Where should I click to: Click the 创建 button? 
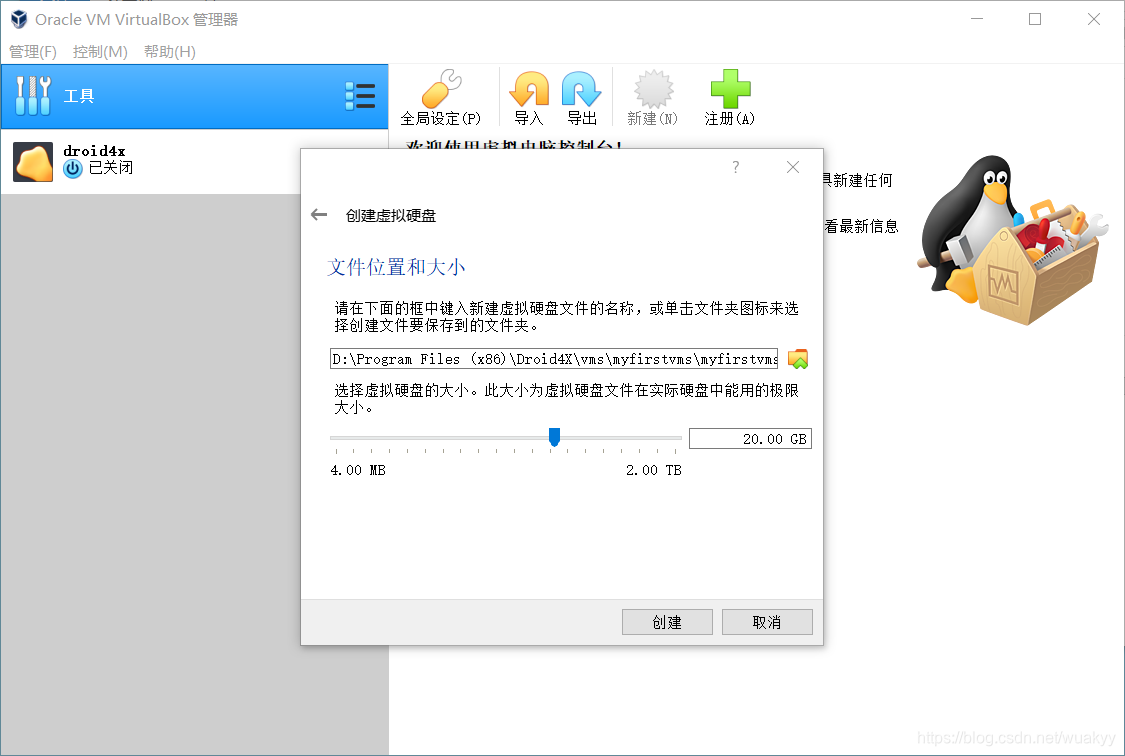667,622
